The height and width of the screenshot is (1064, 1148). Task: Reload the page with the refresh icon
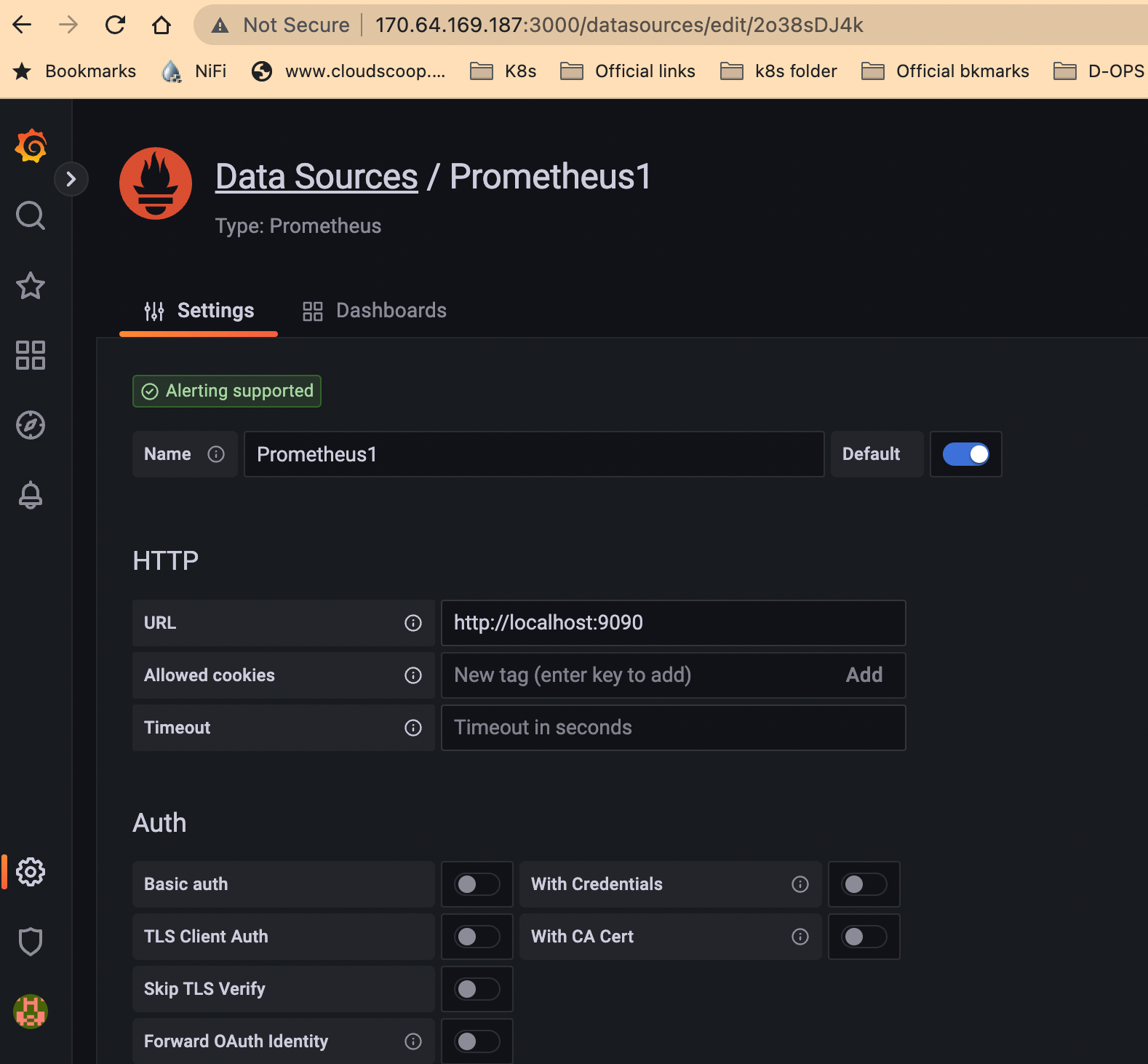[x=115, y=25]
